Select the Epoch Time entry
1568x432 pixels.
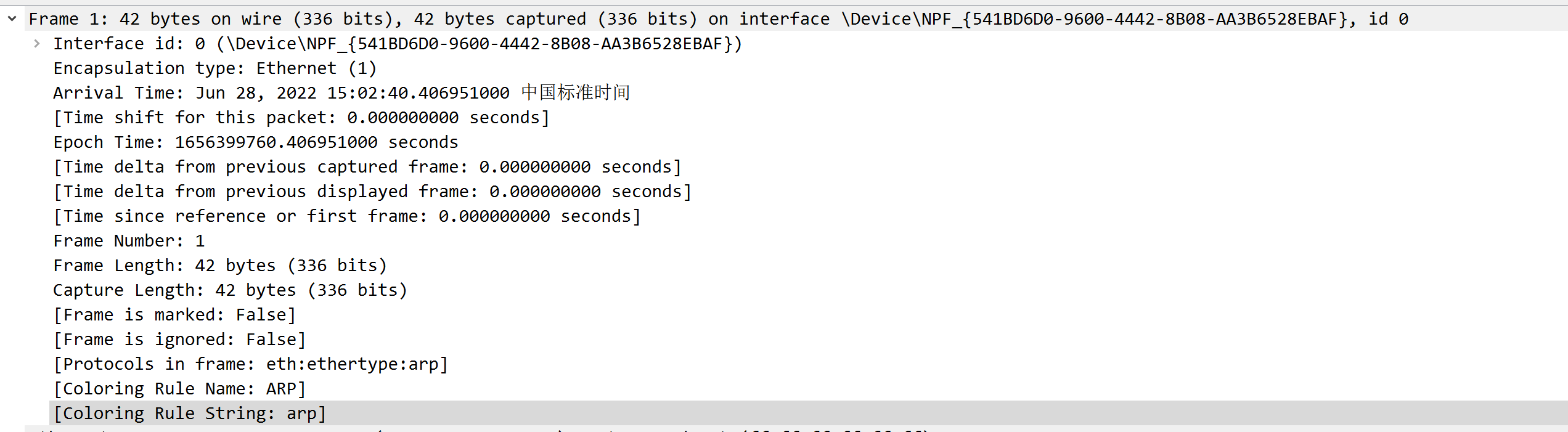tap(255, 142)
